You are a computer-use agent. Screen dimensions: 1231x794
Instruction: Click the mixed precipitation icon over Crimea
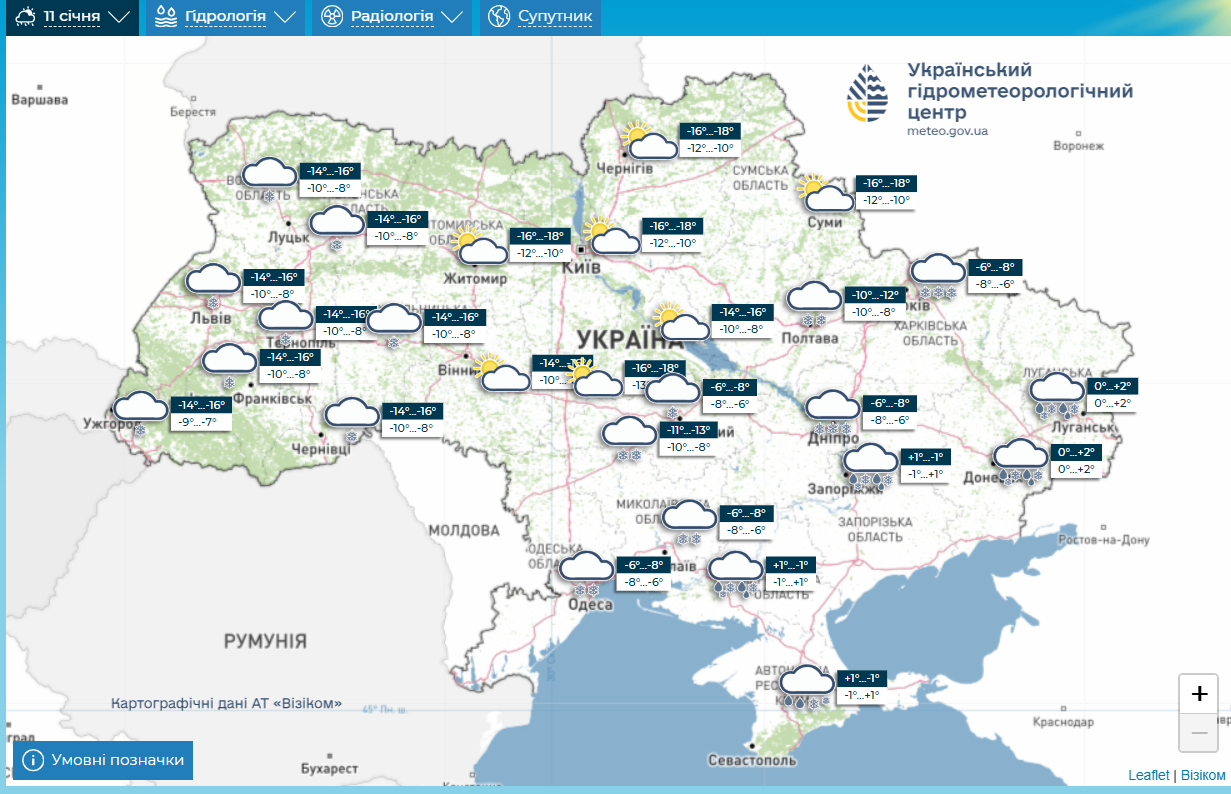click(806, 687)
